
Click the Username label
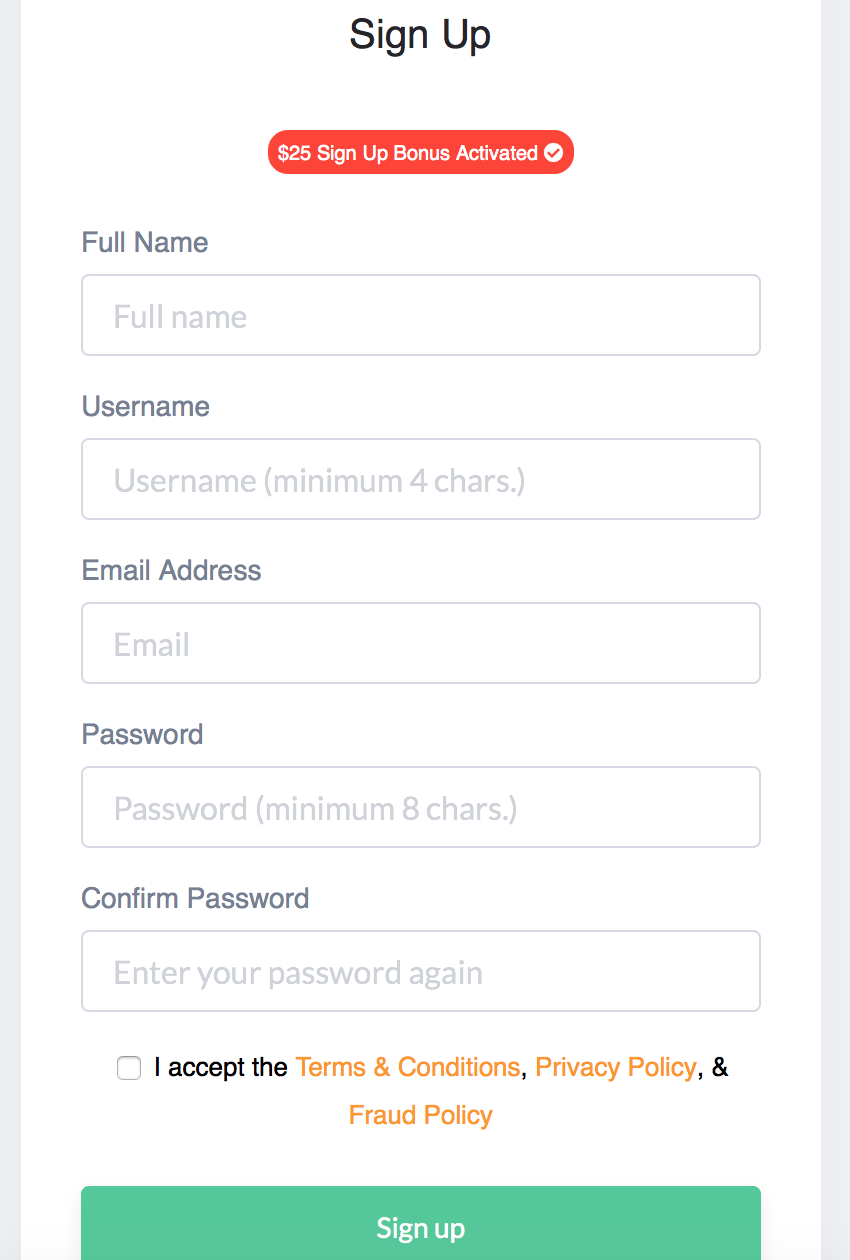pos(146,406)
